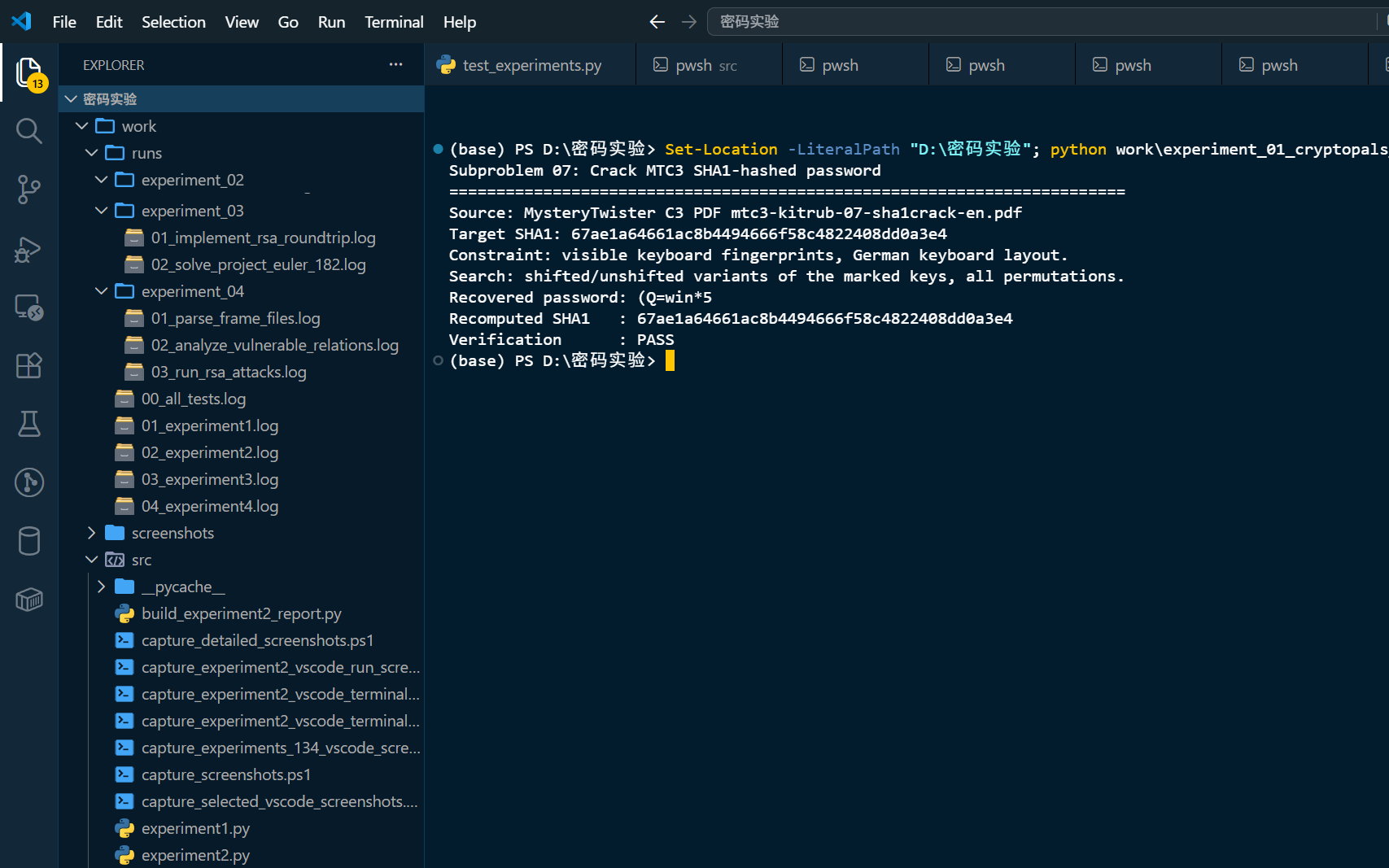Open 03_experiment3.log file
The width and height of the screenshot is (1389, 868).
click(209, 479)
